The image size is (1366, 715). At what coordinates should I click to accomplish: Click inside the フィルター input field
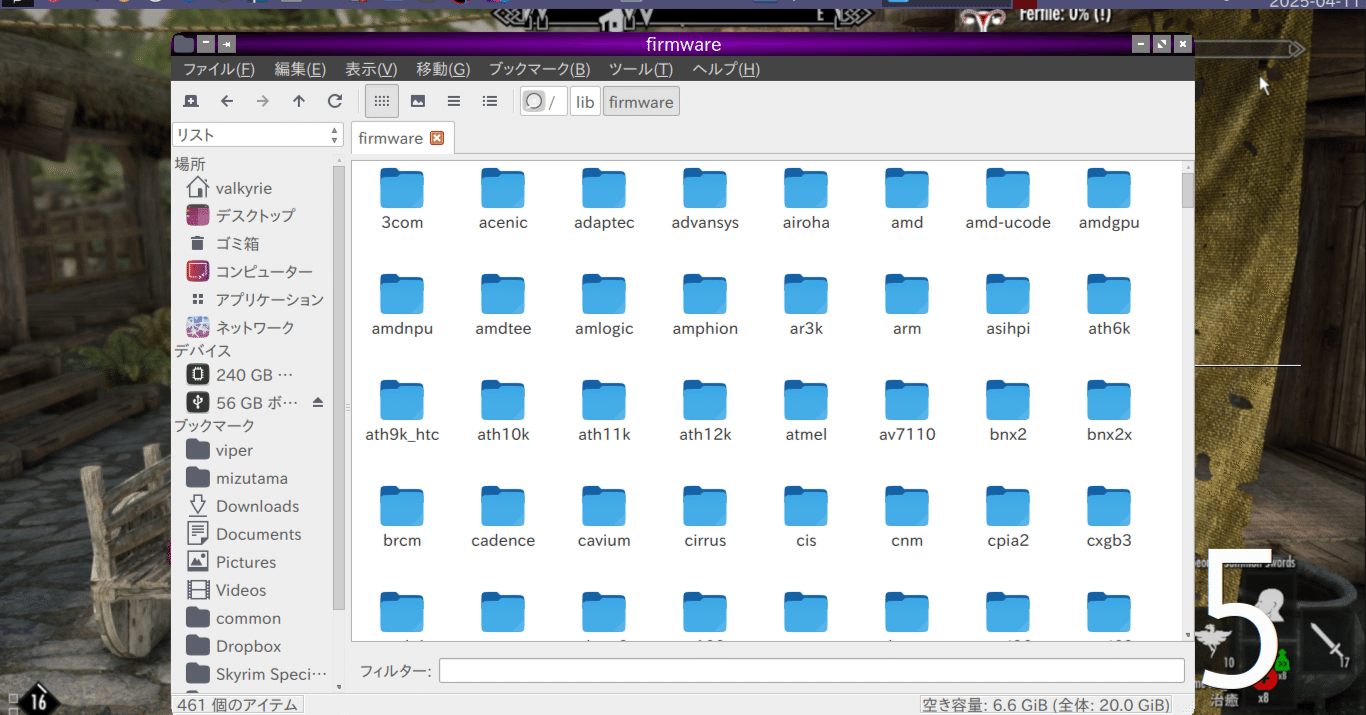[x=810, y=670]
